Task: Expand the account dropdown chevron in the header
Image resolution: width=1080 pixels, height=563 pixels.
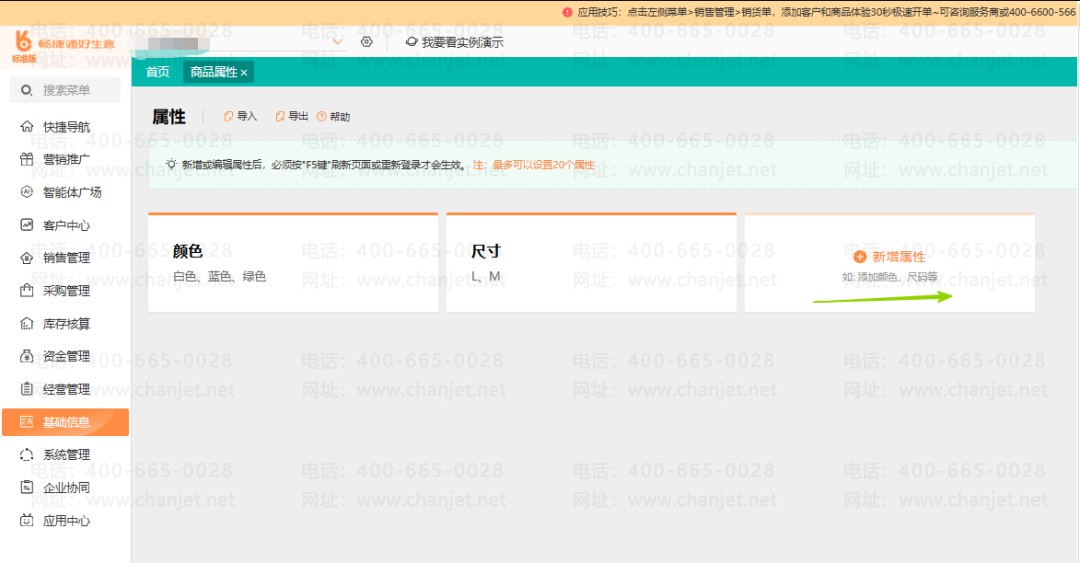Action: [x=338, y=42]
